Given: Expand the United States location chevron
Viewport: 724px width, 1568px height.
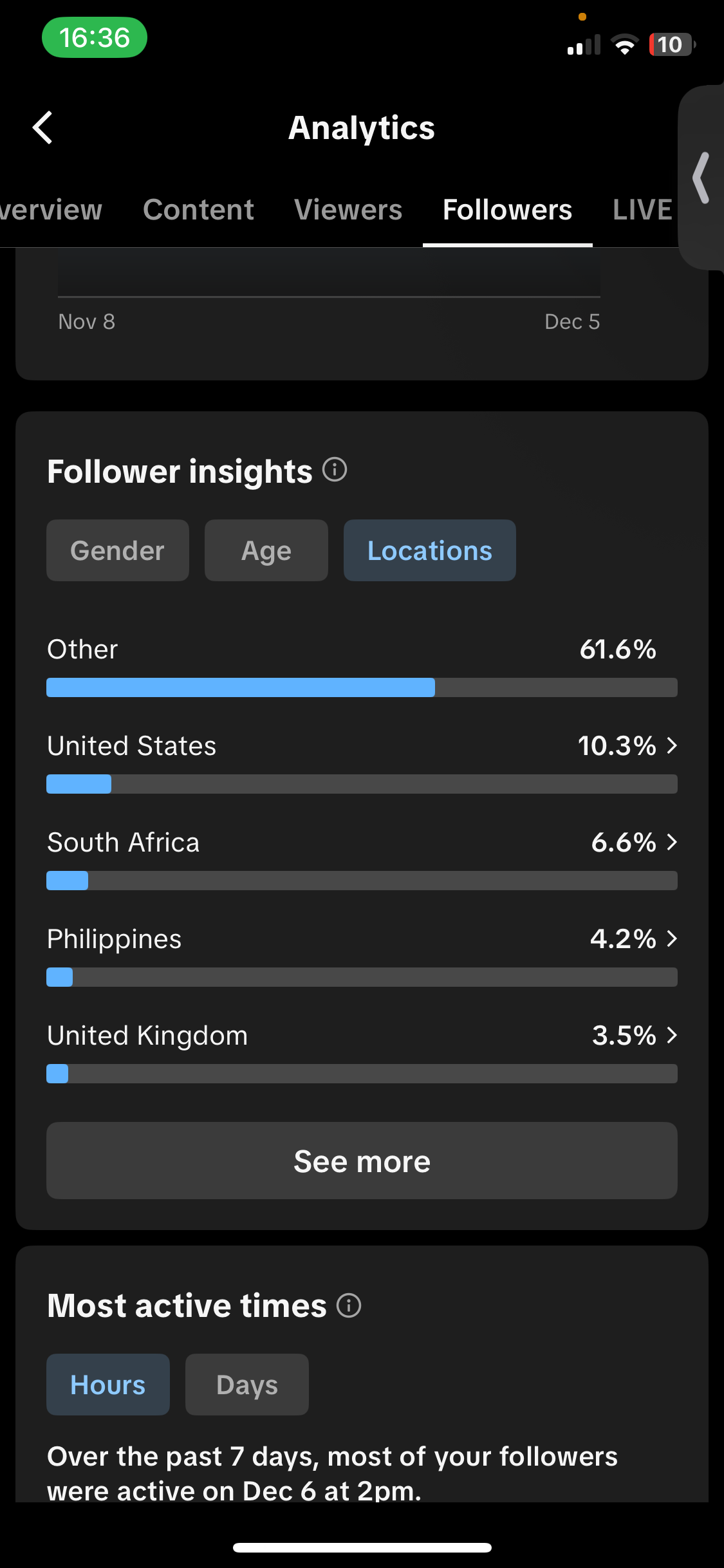Looking at the screenshot, I should tap(672, 746).
